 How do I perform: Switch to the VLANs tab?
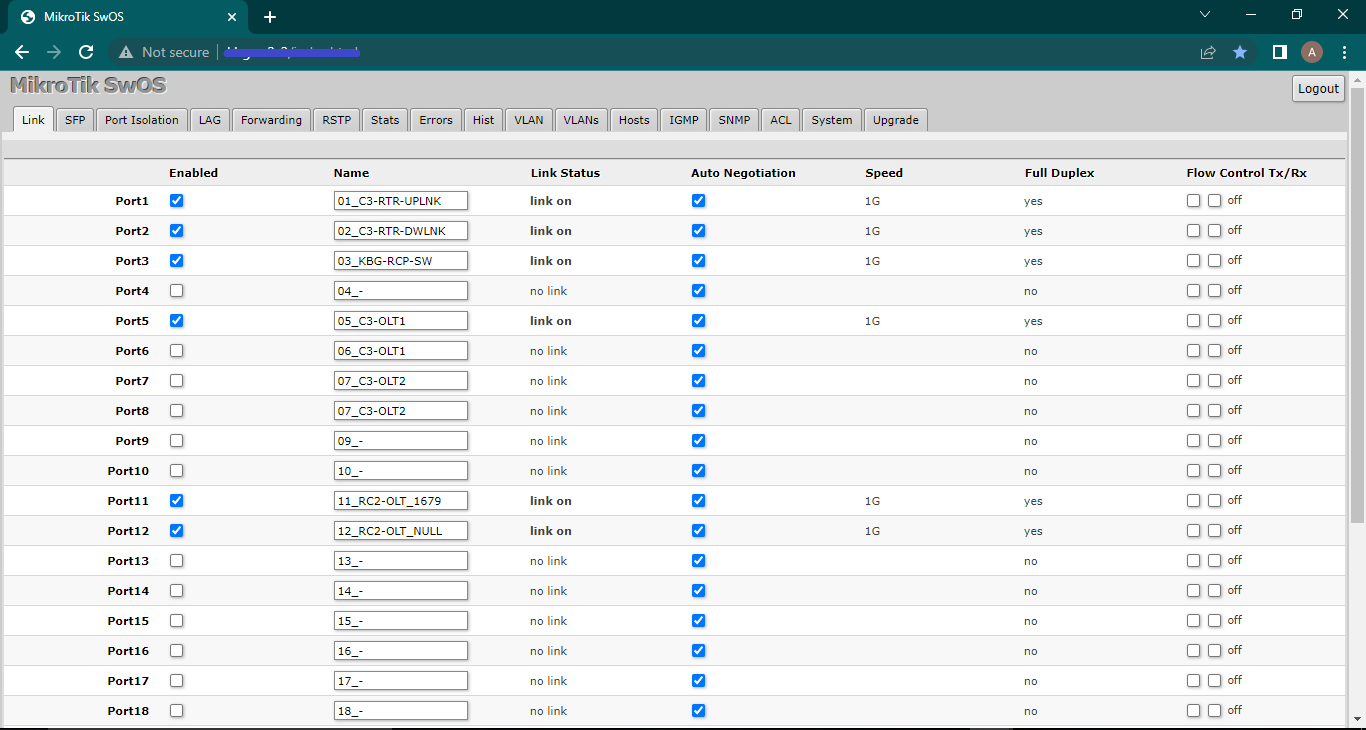tap(581, 120)
